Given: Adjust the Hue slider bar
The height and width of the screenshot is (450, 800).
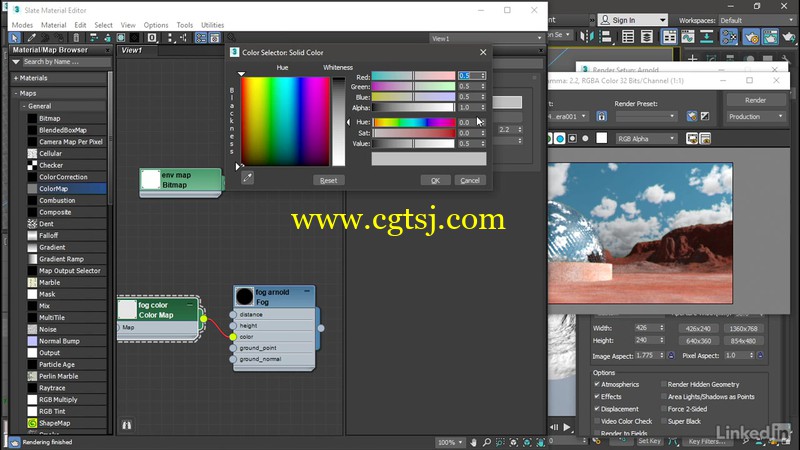Looking at the screenshot, I should coord(413,122).
